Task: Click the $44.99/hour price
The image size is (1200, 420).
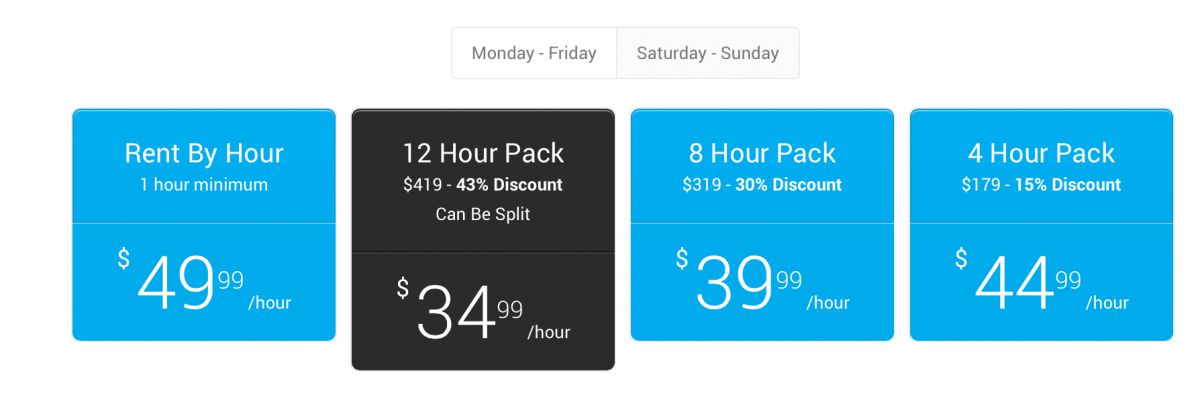Action: [x=1014, y=283]
